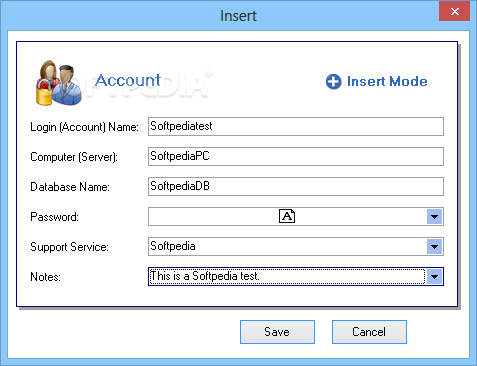
Task: Expand the Support Service dropdown arrow
Action: 434,247
